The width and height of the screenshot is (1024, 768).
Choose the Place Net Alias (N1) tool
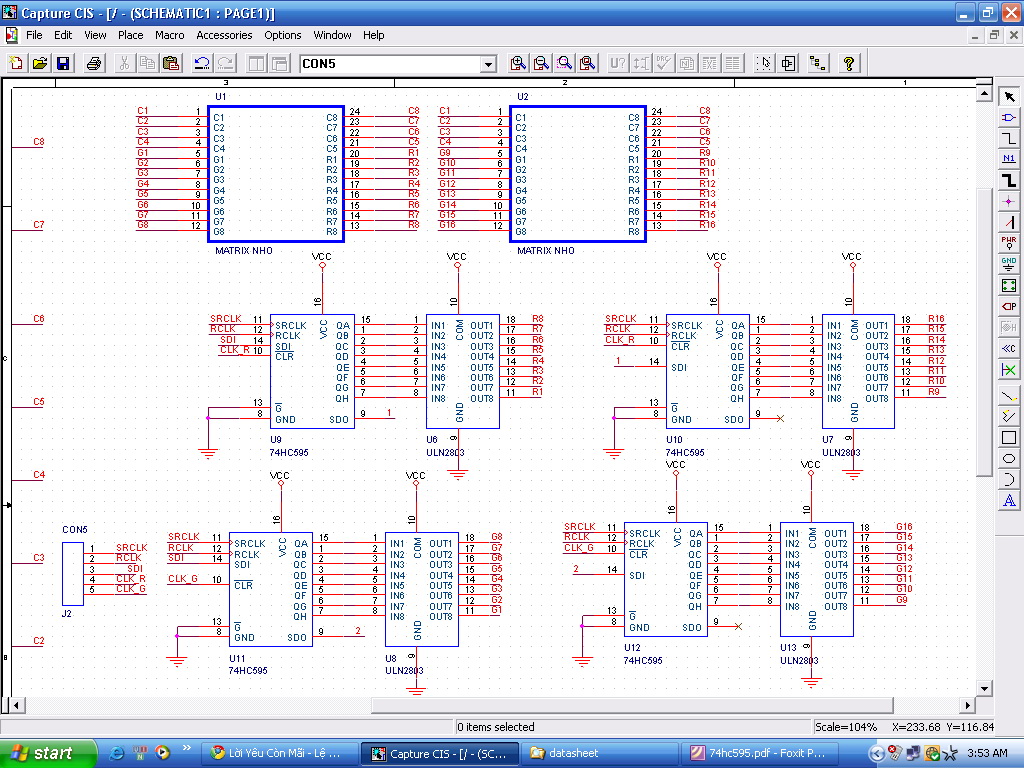coord(1009,159)
